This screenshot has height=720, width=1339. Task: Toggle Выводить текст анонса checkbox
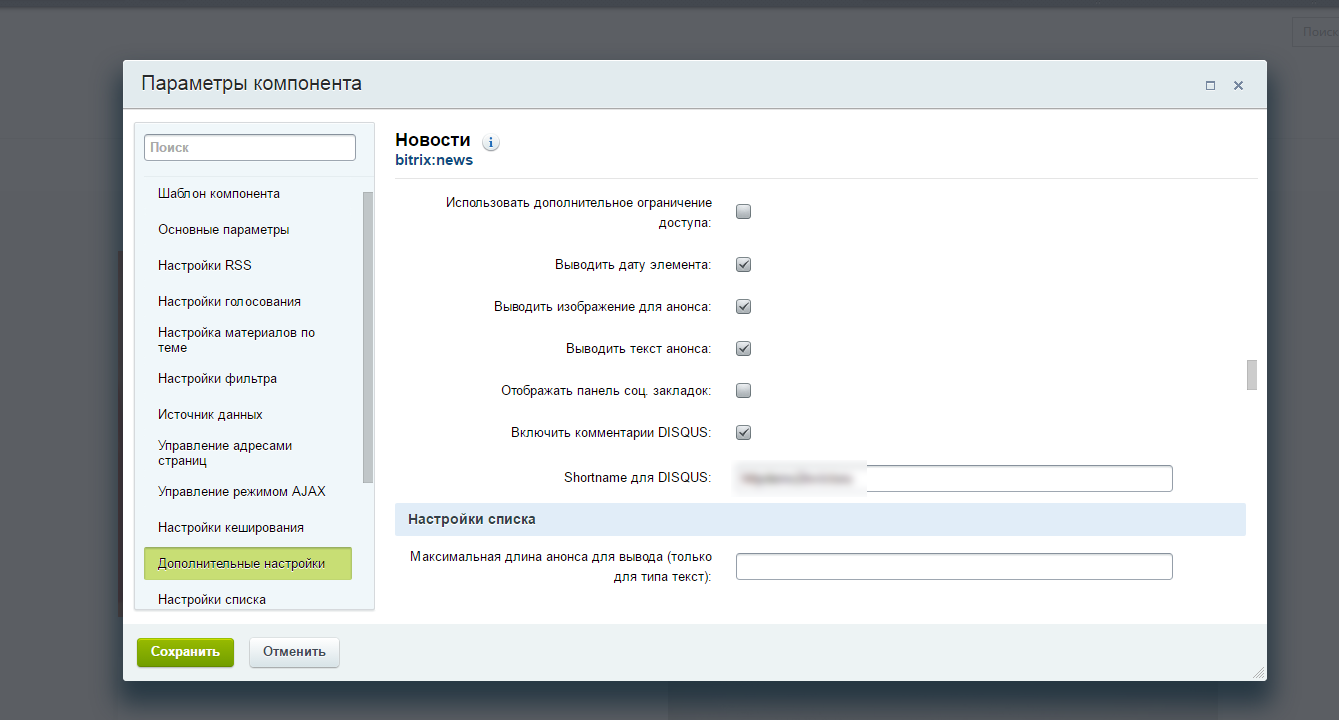[x=743, y=349]
